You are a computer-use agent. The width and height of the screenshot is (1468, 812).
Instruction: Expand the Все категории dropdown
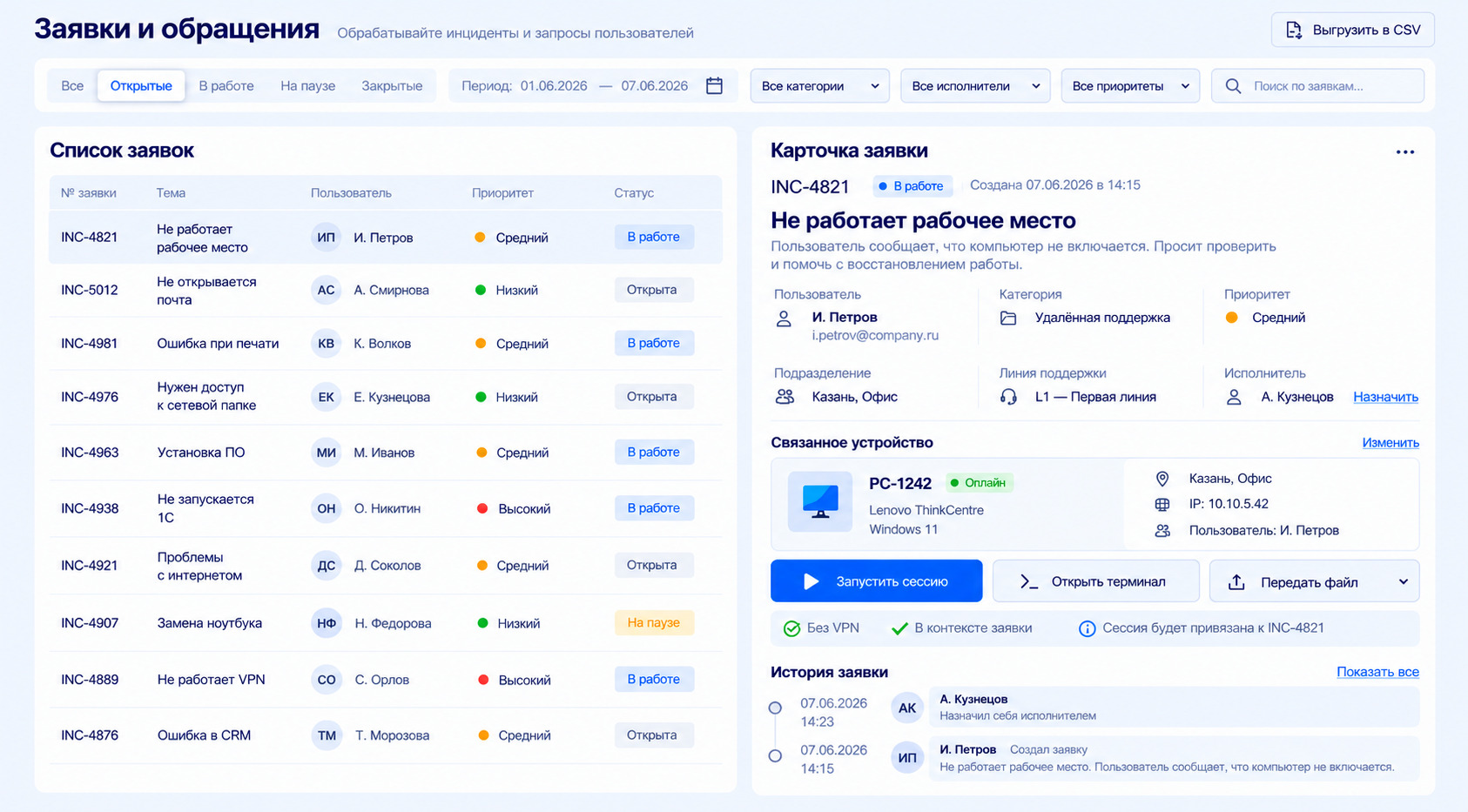click(819, 86)
